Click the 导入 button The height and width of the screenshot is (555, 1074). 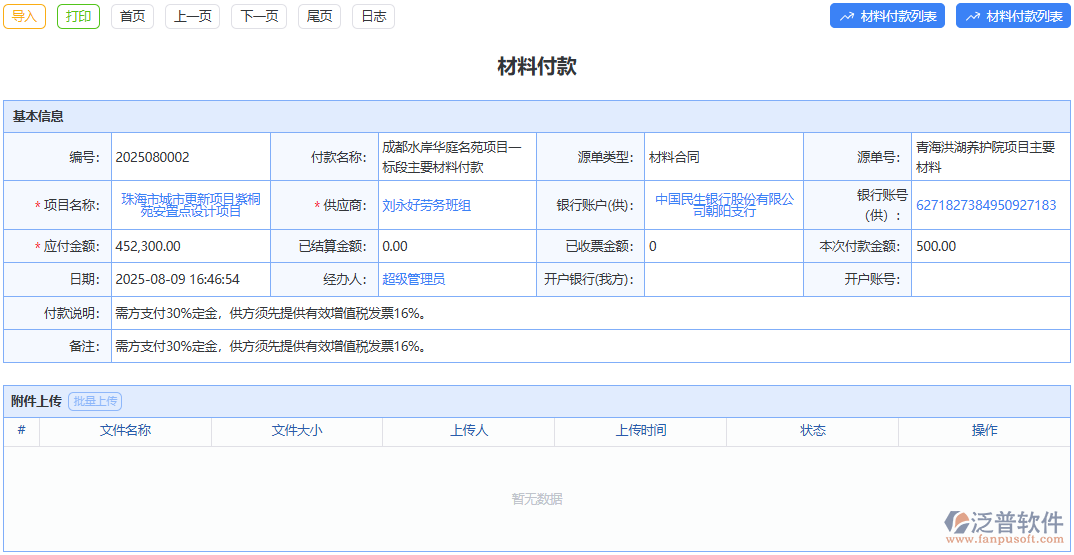(25, 16)
